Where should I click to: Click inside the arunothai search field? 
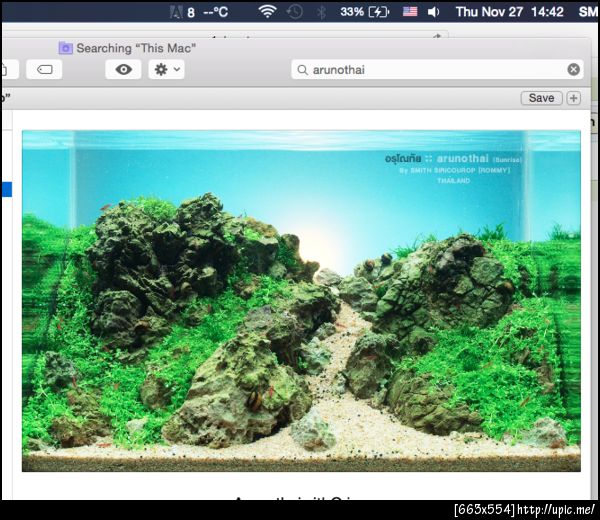point(437,70)
